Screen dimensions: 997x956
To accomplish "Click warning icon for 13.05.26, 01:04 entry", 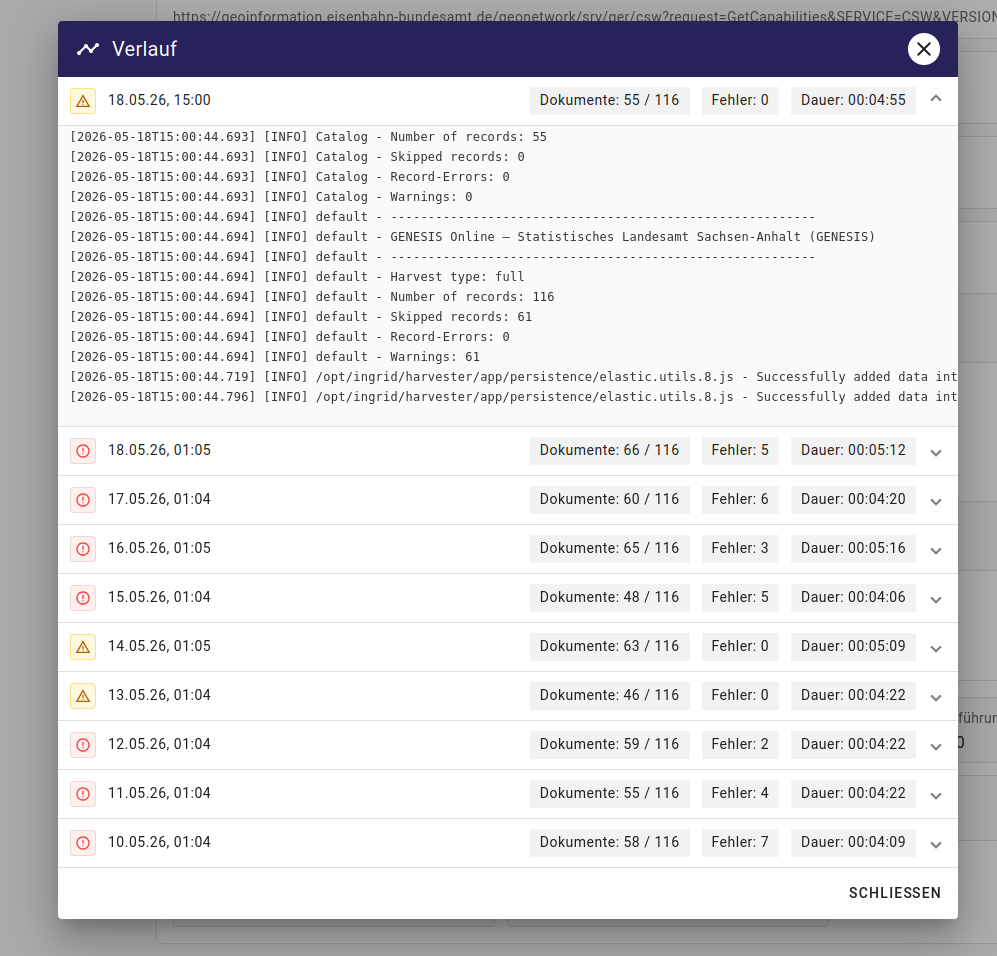I will (83, 696).
